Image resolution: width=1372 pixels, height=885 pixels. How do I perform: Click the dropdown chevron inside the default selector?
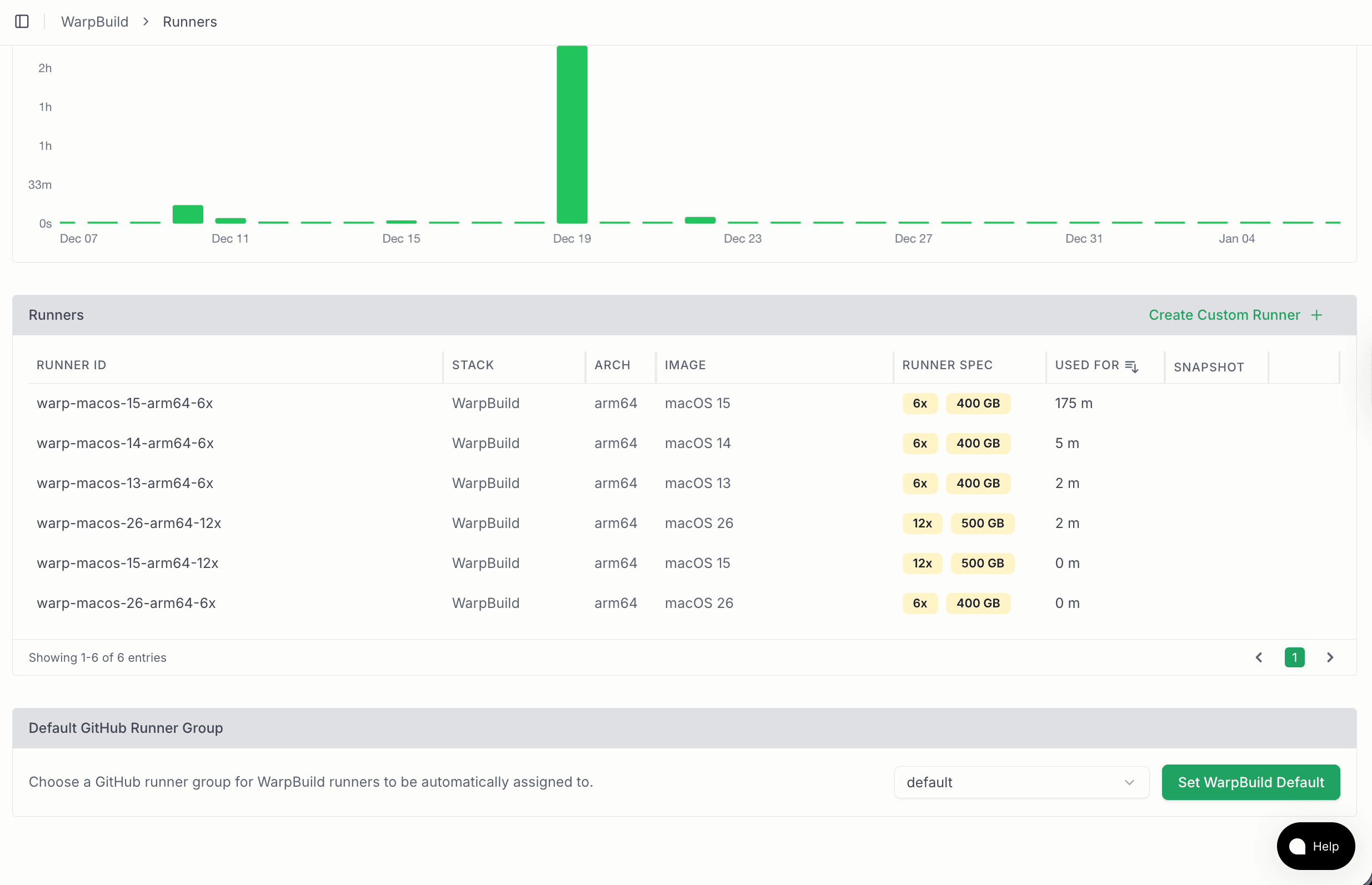[1130, 782]
